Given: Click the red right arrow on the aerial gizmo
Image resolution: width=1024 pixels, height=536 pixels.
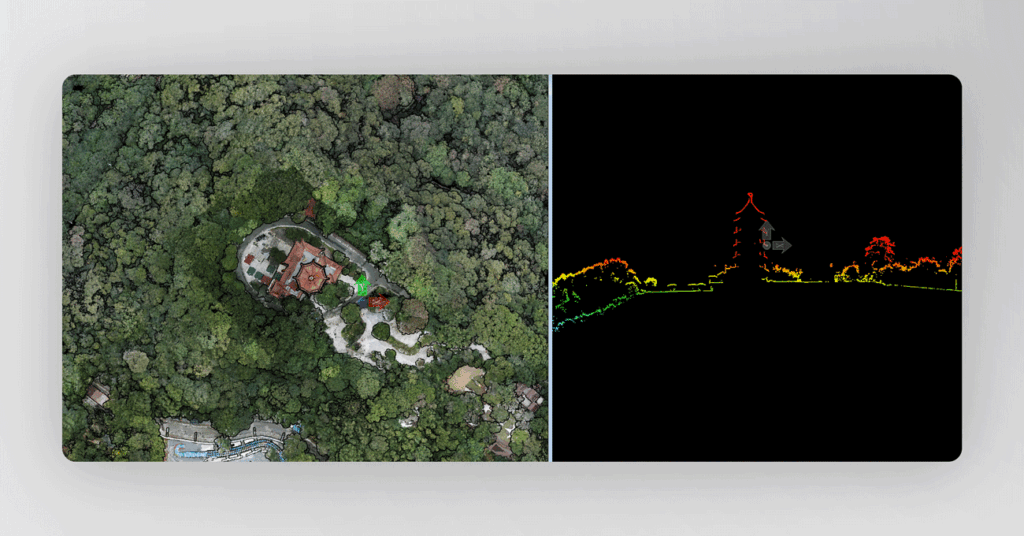Looking at the screenshot, I should coord(378,300).
